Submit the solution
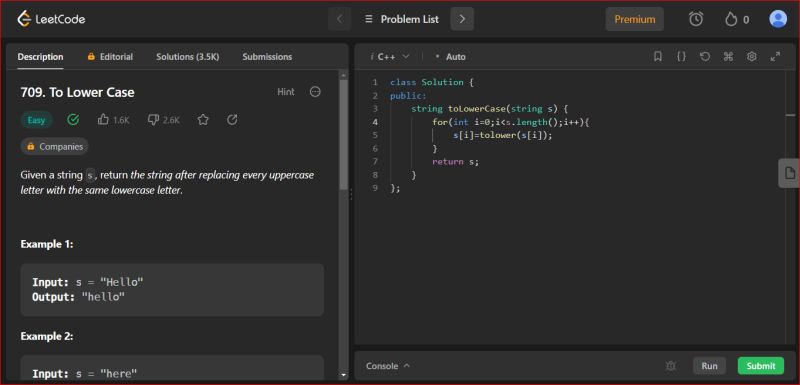The image size is (800, 385). point(761,366)
